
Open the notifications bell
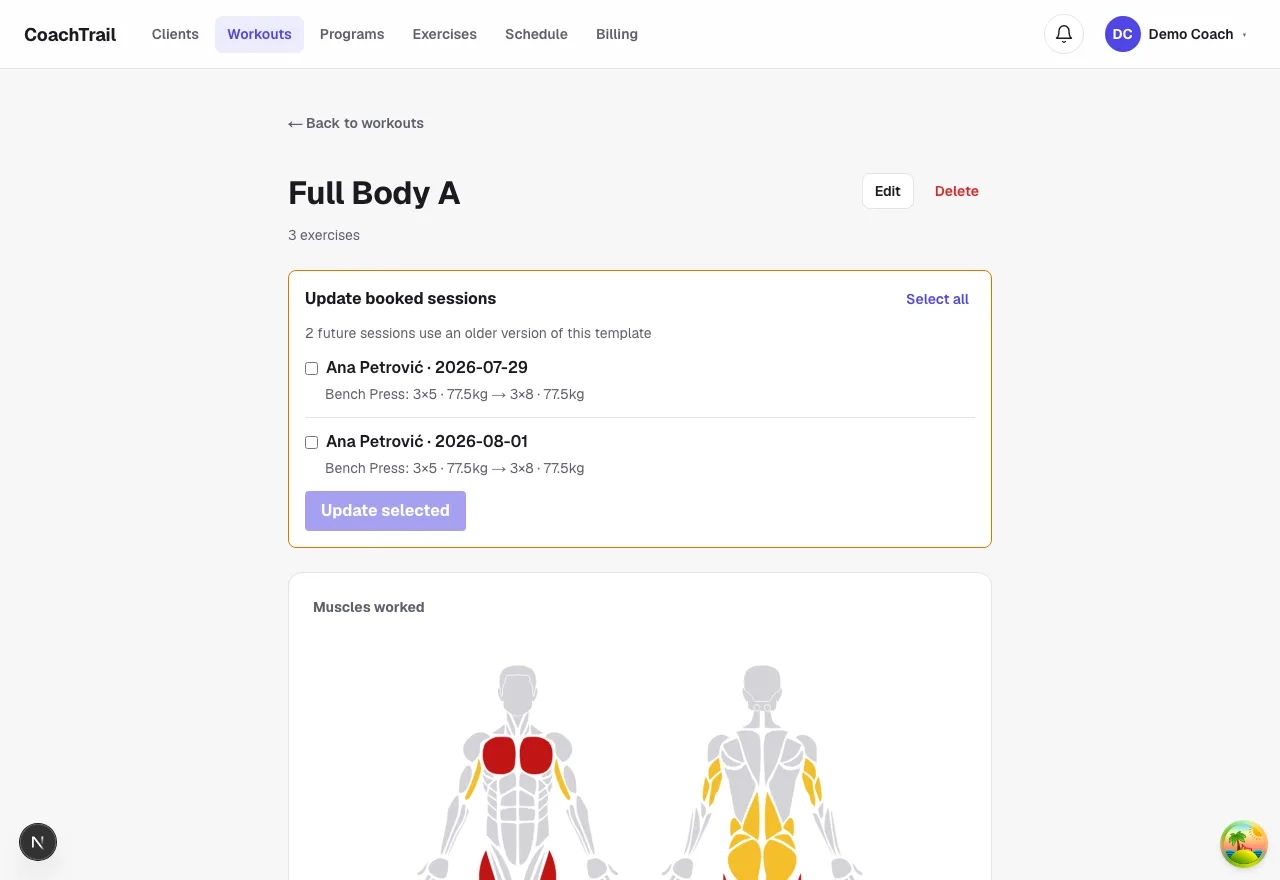click(1064, 34)
